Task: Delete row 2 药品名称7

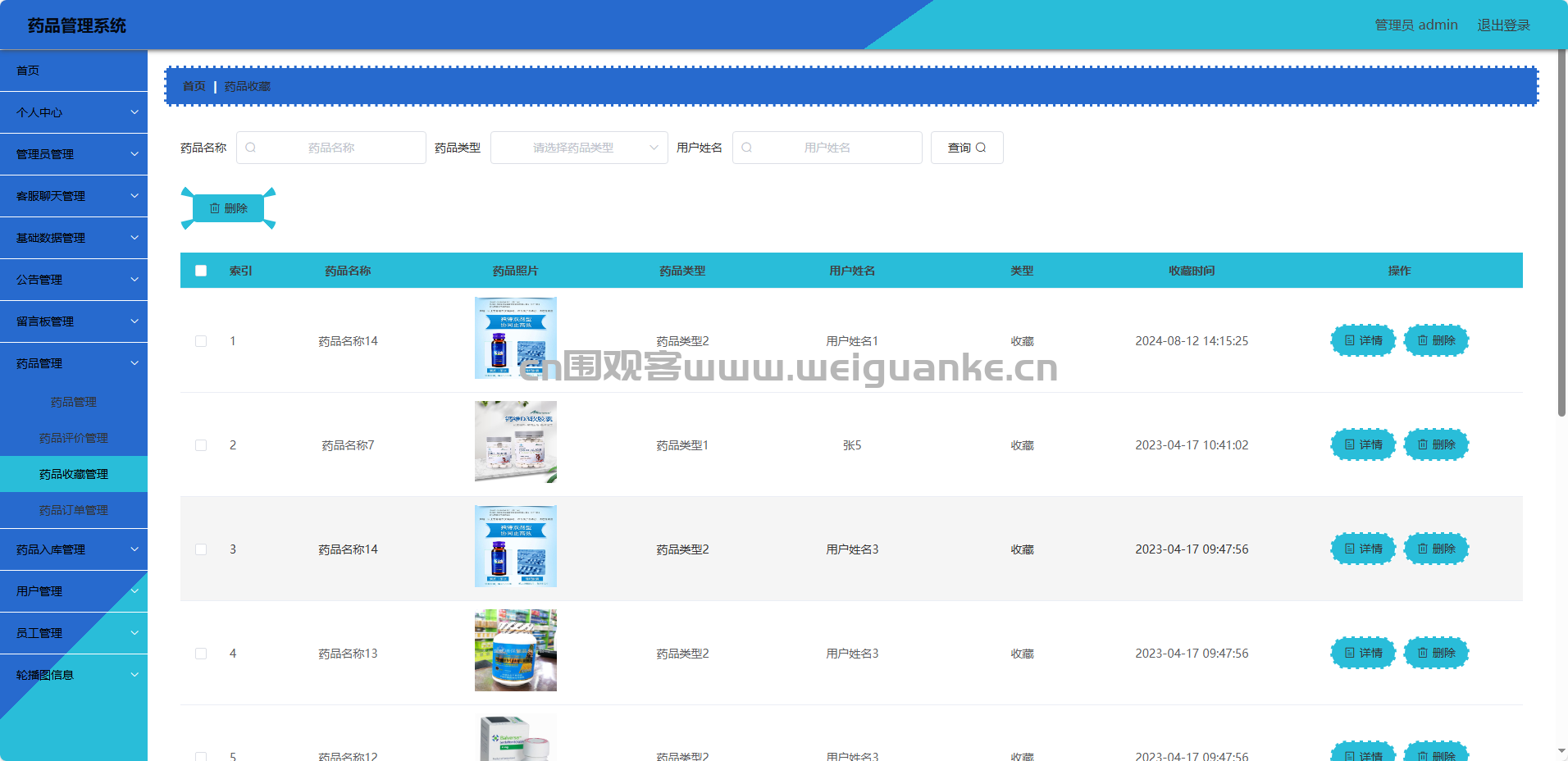Action: [1436, 444]
